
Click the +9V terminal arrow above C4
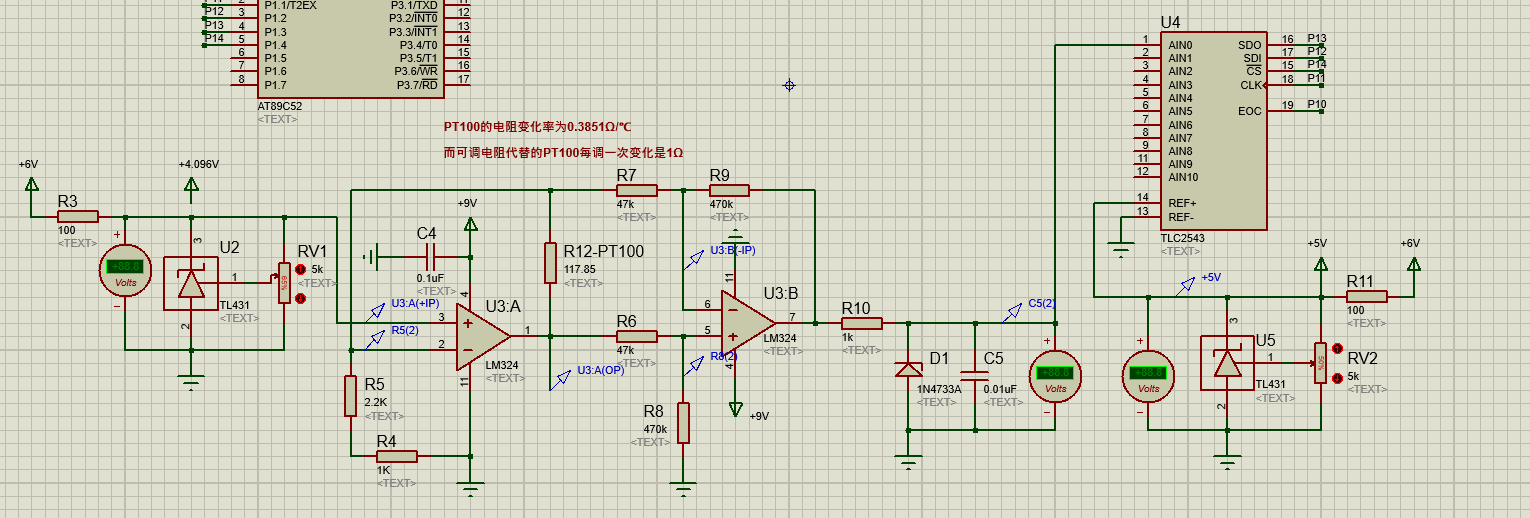[x=469, y=223]
